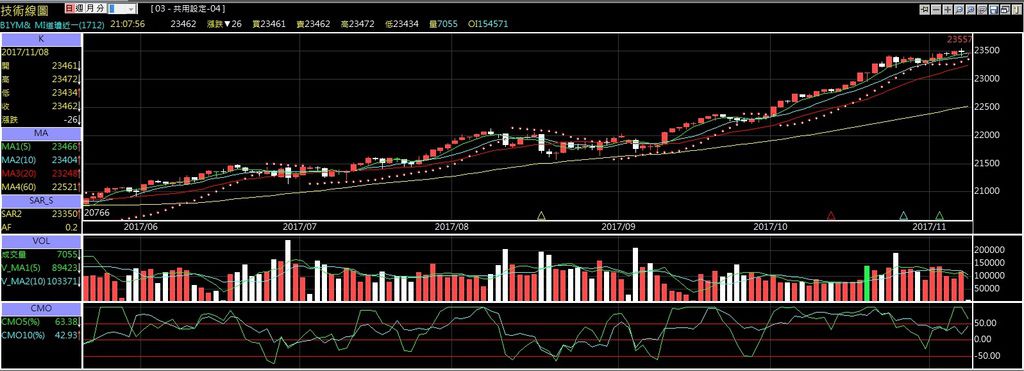Click the MA2(10) 23404 row
This screenshot has height=371, width=1024.
[x=40, y=160]
